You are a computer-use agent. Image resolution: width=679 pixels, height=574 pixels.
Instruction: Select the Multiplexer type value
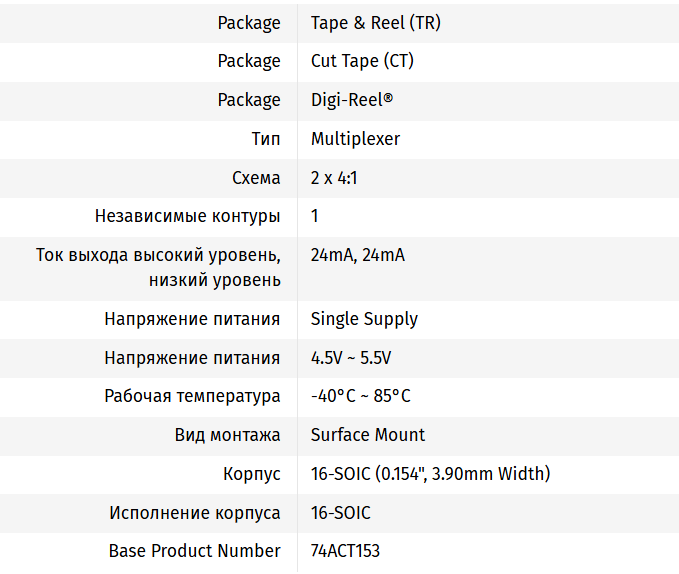point(355,139)
